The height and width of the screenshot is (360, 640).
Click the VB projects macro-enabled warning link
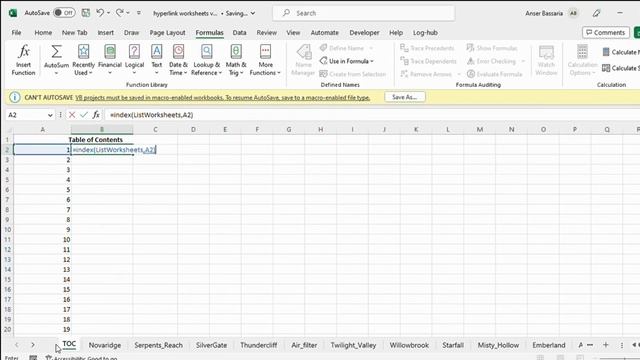point(222,98)
